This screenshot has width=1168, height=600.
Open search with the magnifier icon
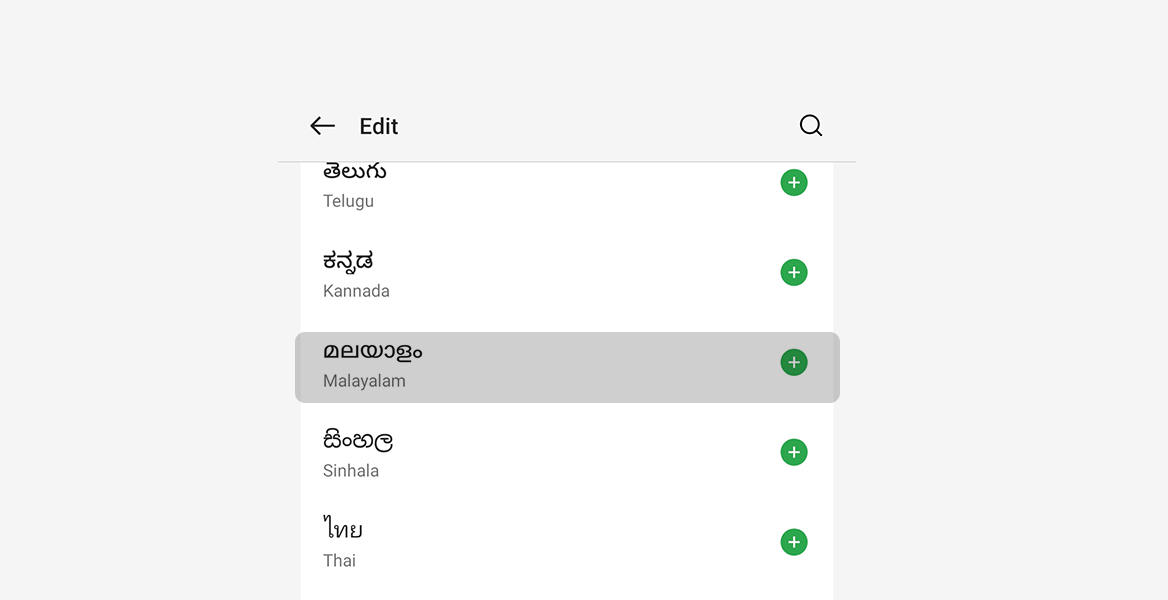point(811,126)
